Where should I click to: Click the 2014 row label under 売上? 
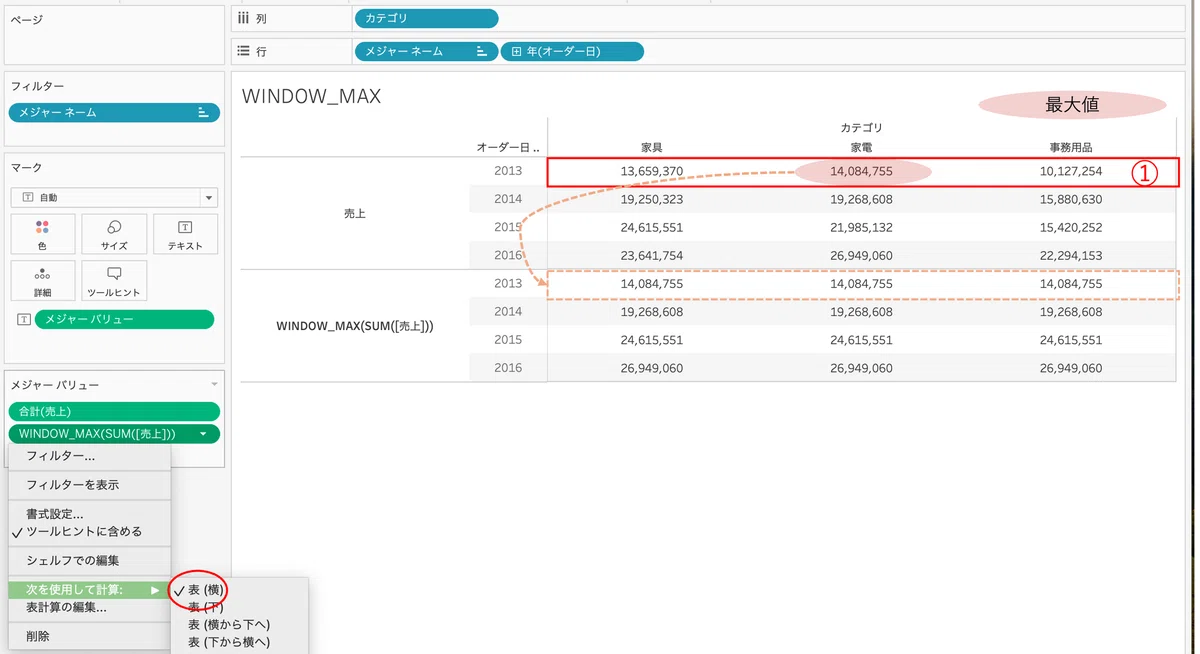(508, 199)
